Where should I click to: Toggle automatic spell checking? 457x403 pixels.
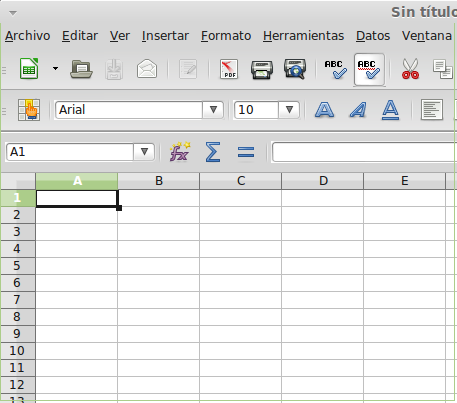coord(369,69)
